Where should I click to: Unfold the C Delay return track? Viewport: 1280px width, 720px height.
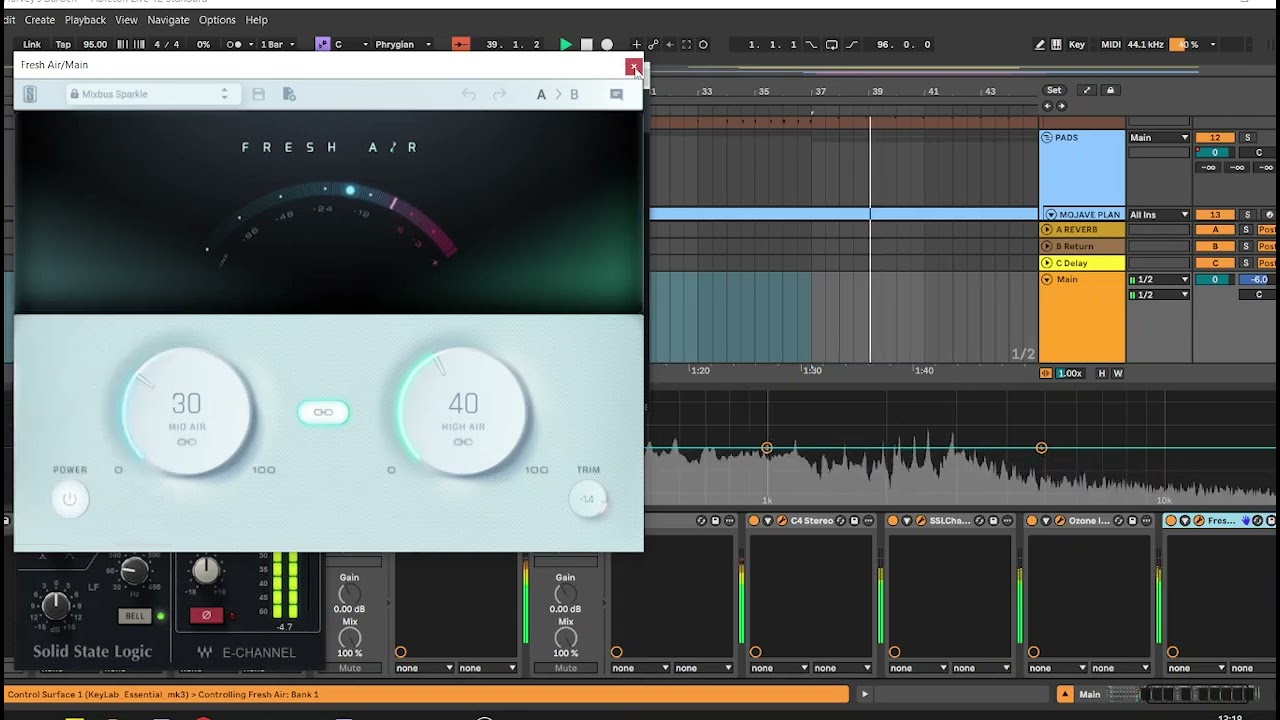coord(1047,263)
